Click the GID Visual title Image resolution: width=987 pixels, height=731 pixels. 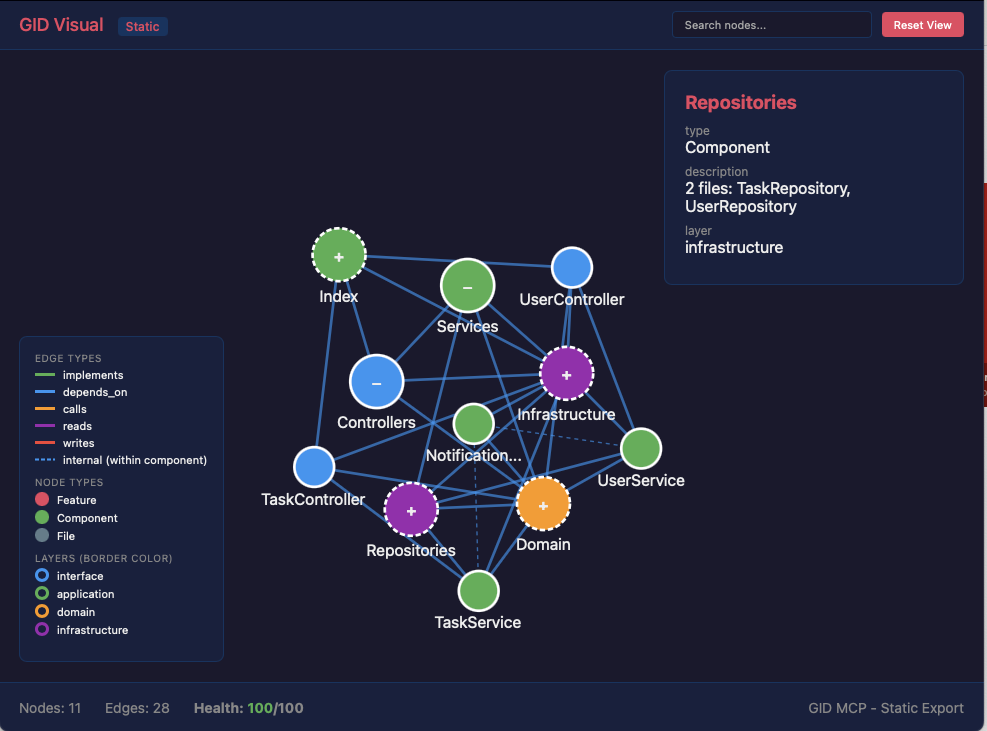click(x=61, y=25)
